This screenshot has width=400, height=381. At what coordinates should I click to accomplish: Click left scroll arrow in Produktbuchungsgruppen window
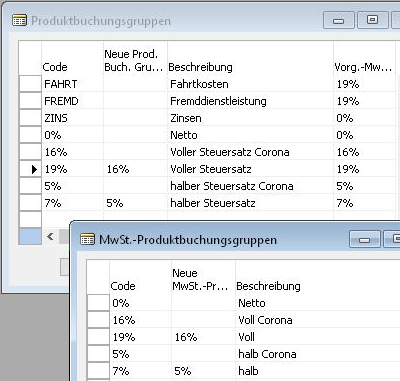point(50,236)
